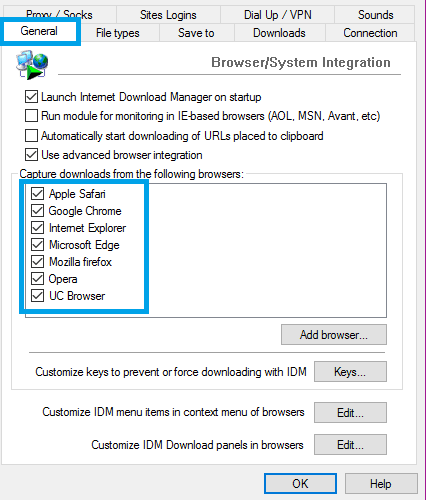Open the Save to tab
The height and width of the screenshot is (500, 426).
[x=196, y=33]
